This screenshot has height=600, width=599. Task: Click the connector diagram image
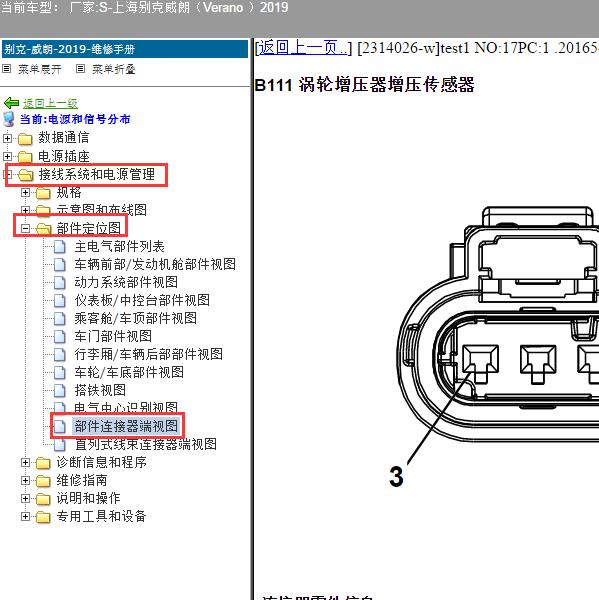494,346
